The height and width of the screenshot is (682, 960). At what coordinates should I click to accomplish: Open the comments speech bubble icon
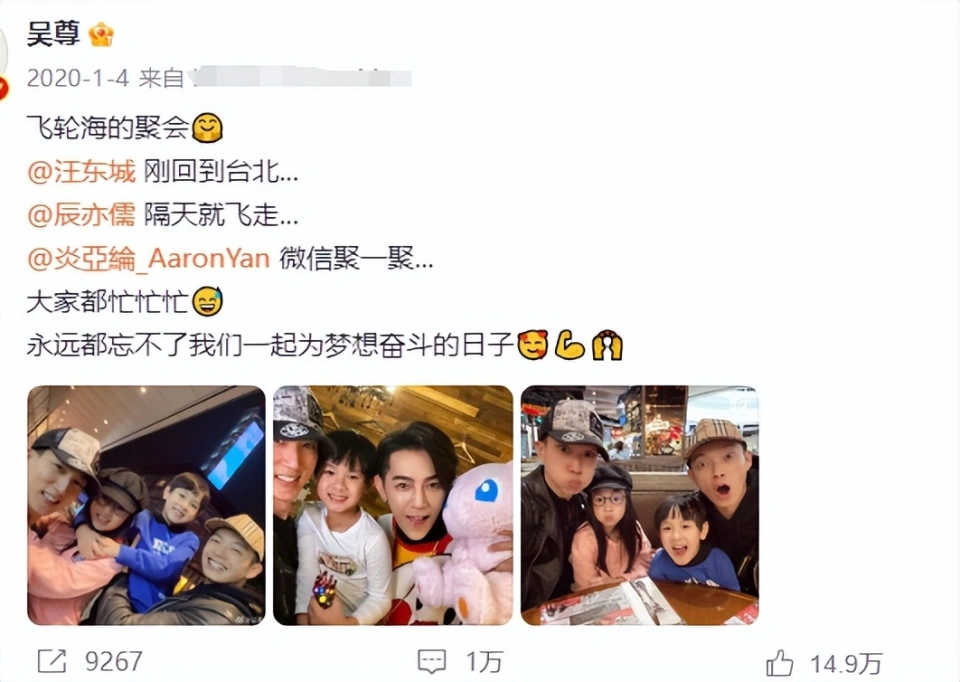click(x=432, y=662)
